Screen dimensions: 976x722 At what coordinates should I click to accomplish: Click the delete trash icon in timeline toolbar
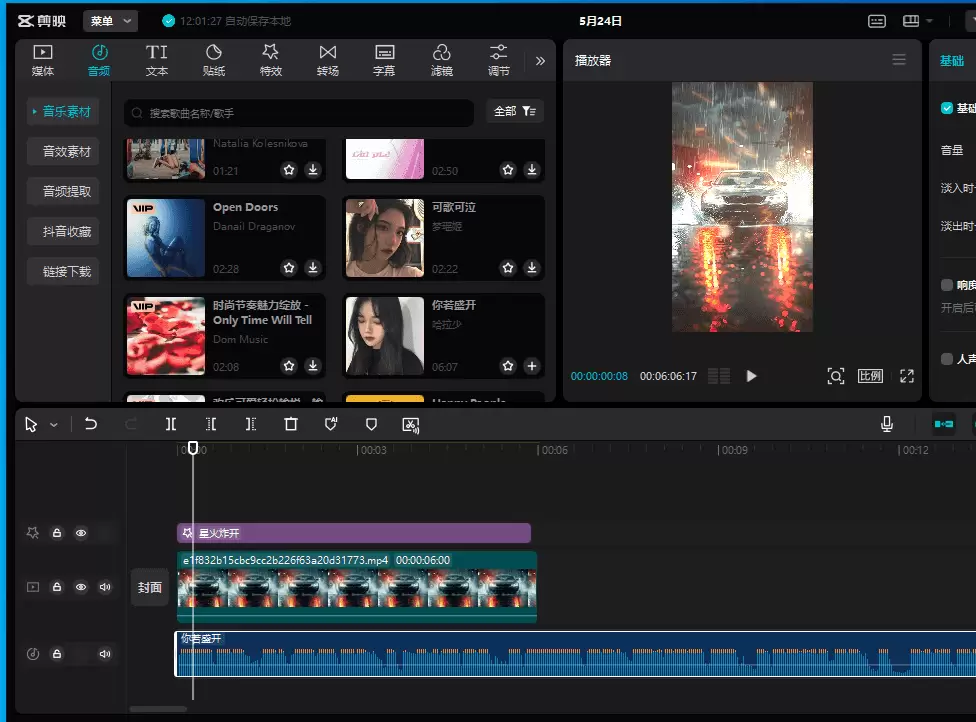[291, 424]
